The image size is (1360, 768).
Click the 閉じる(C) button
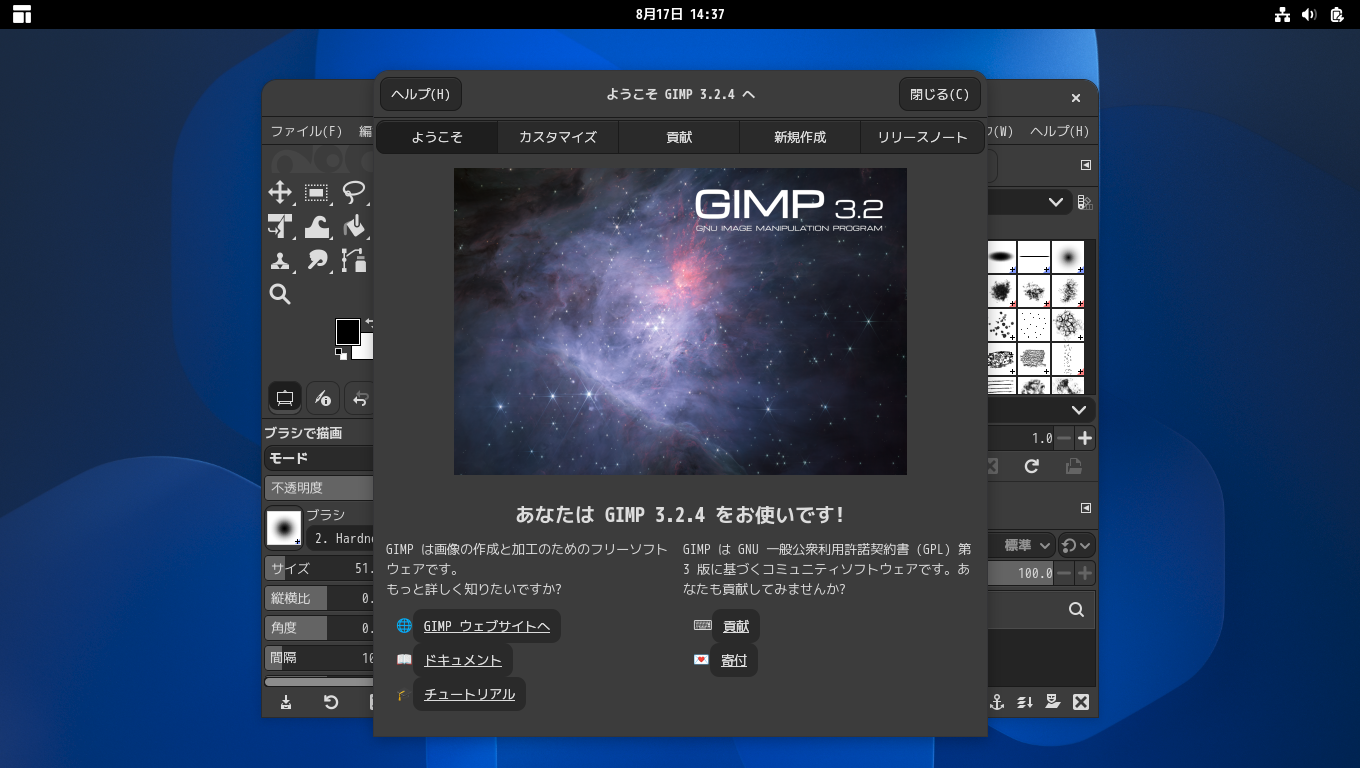(x=940, y=94)
